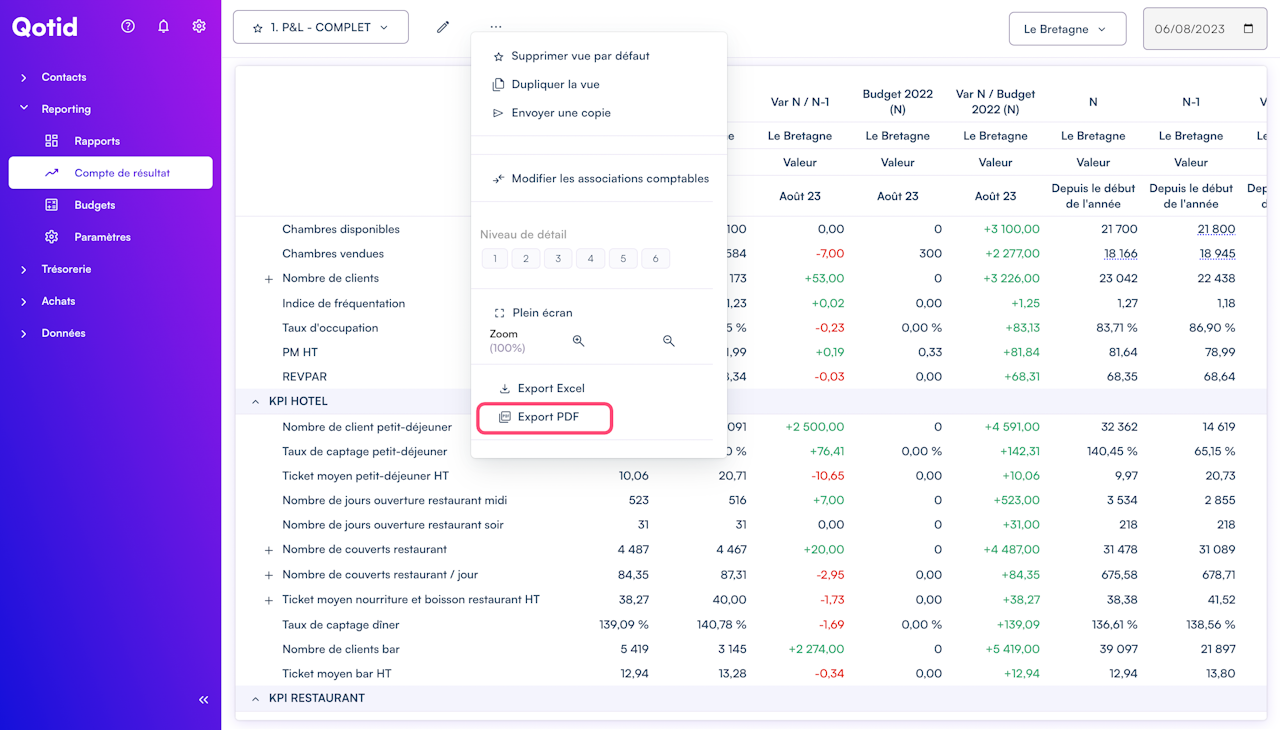Open the notifications bell icon
1280x730 pixels.
pos(164,27)
